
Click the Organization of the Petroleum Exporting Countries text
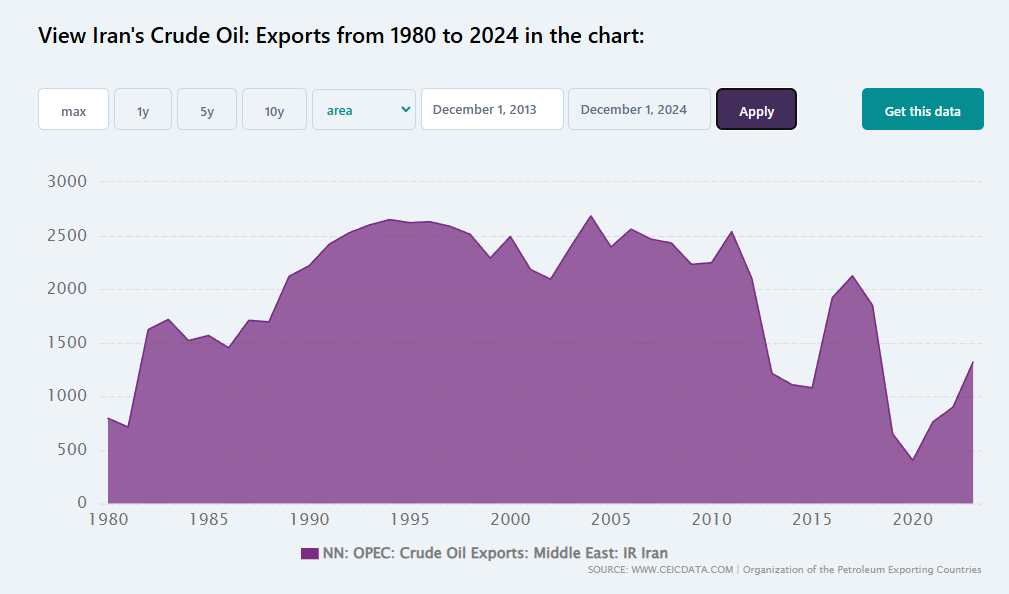point(862,570)
